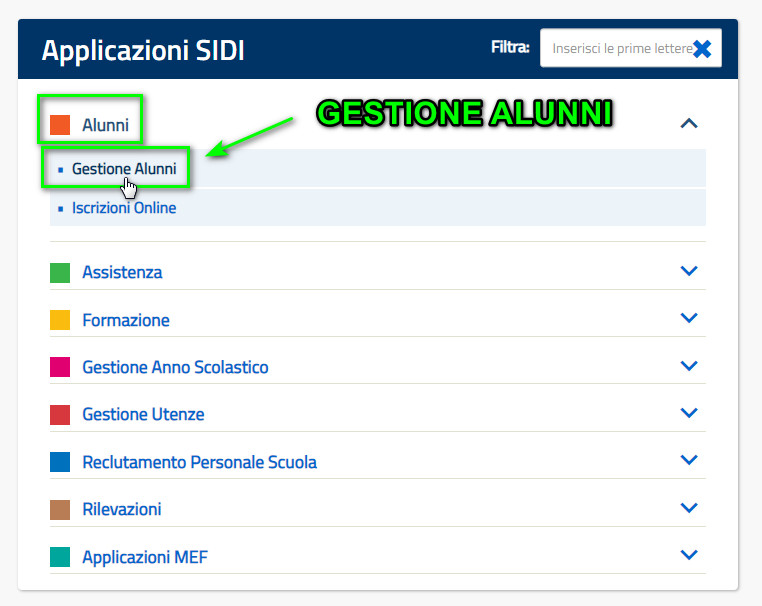Viewport: 762px width, 606px height.
Task: Open the Assistenza category
Action: tap(122, 272)
